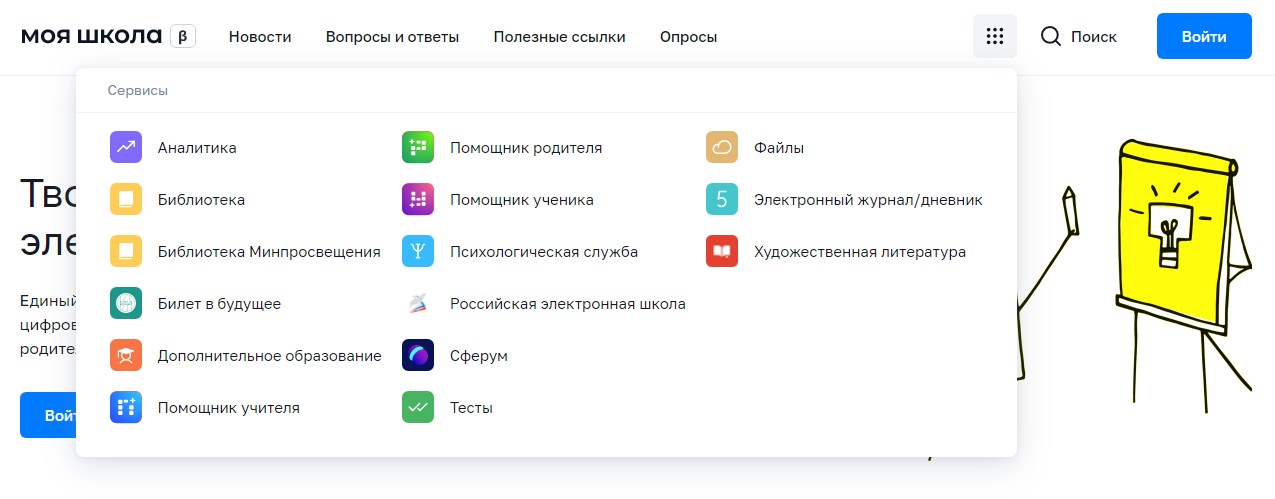The image size is (1275, 499).
Task: Open Электронный журнал/дневник link
Action: 868,200
